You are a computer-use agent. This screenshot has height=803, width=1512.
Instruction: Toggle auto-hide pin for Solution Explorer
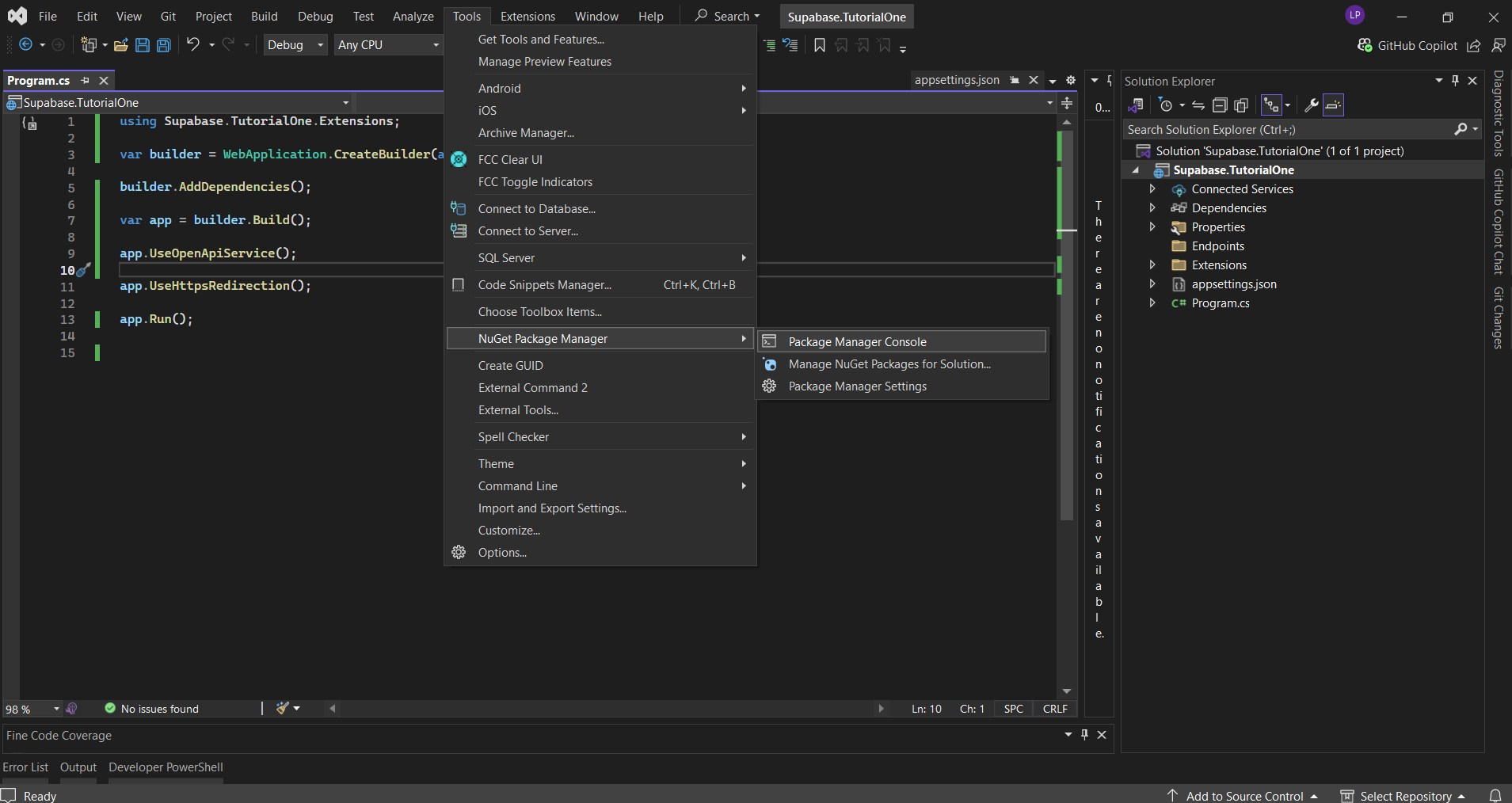pyautogui.click(x=1455, y=80)
